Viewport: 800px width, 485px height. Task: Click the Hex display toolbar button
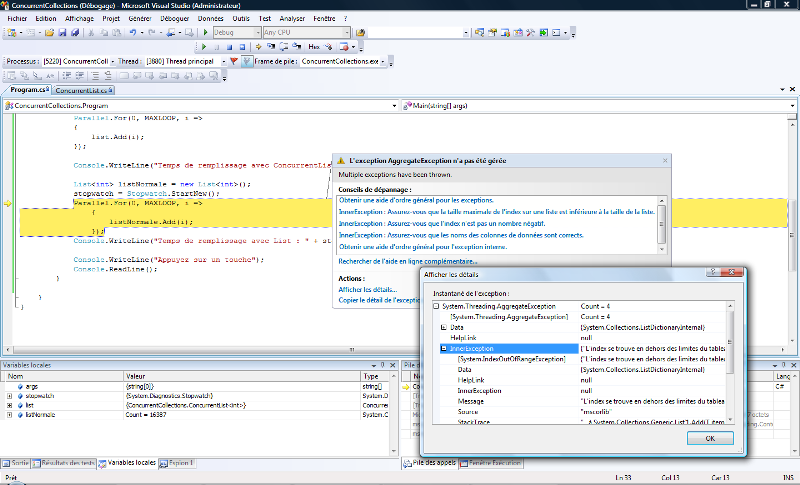[x=314, y=46]
